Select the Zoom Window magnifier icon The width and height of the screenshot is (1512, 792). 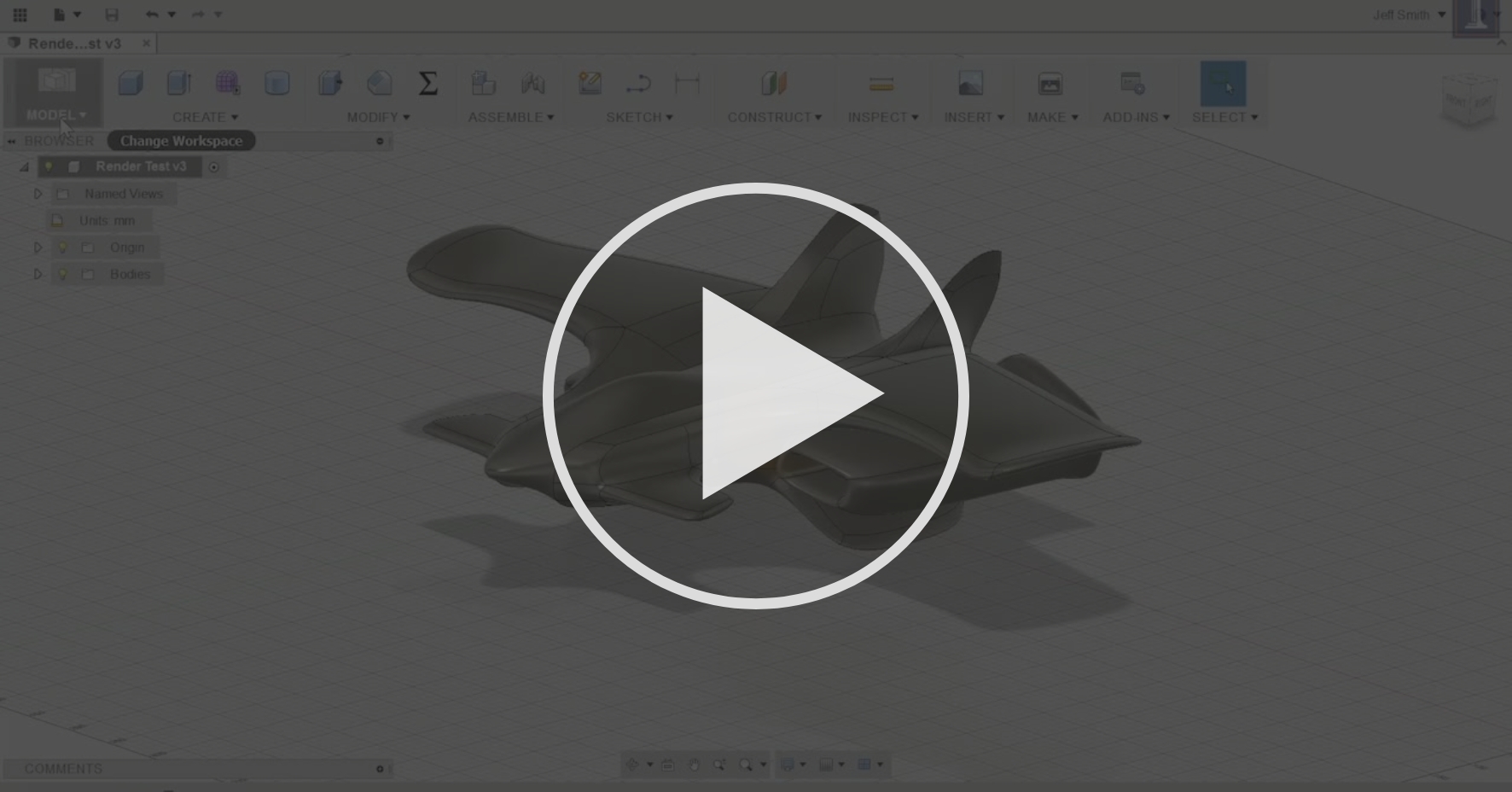pos(746,765)
